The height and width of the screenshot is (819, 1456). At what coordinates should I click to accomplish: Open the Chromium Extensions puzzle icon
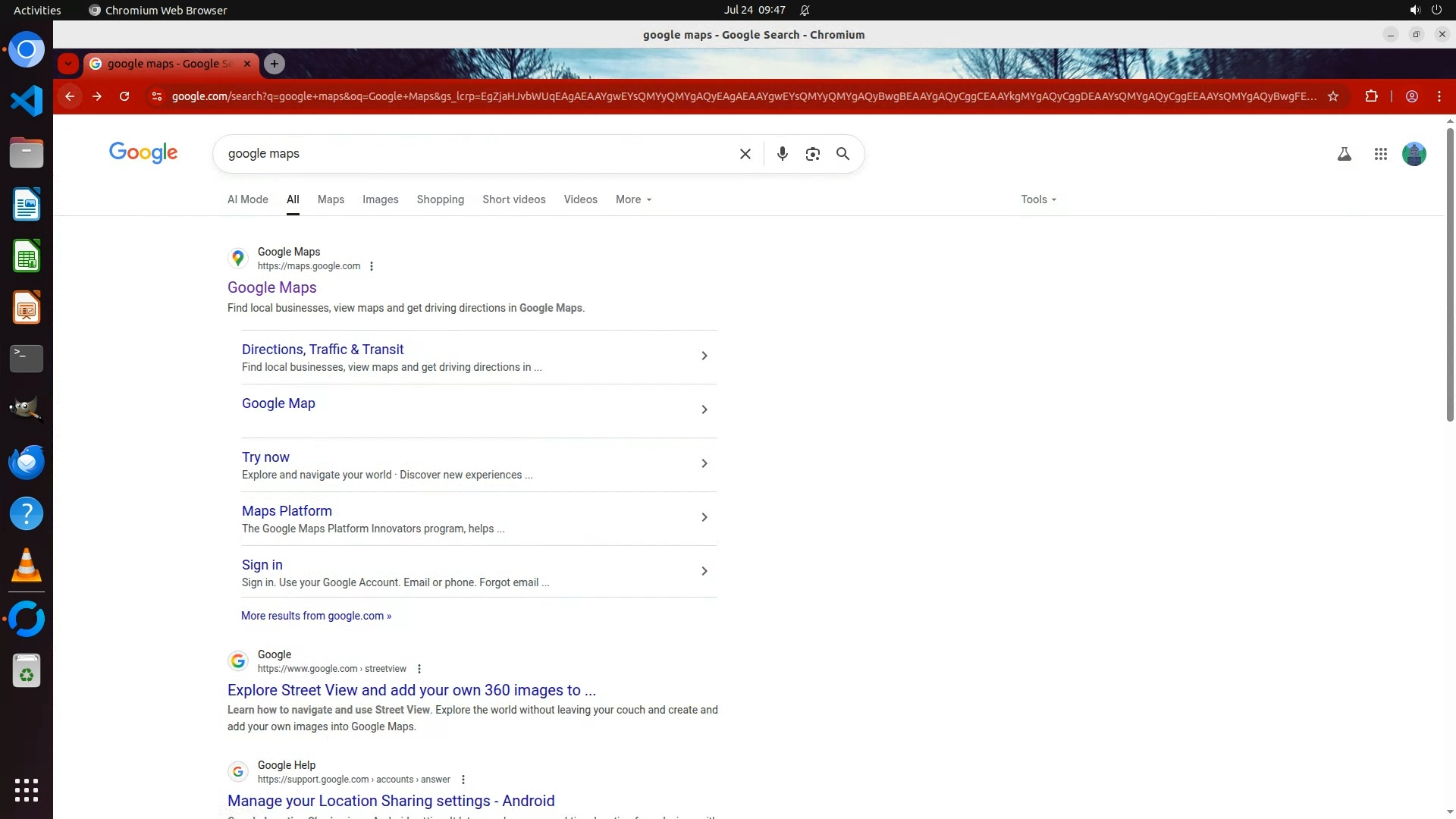click(1371, 96)
